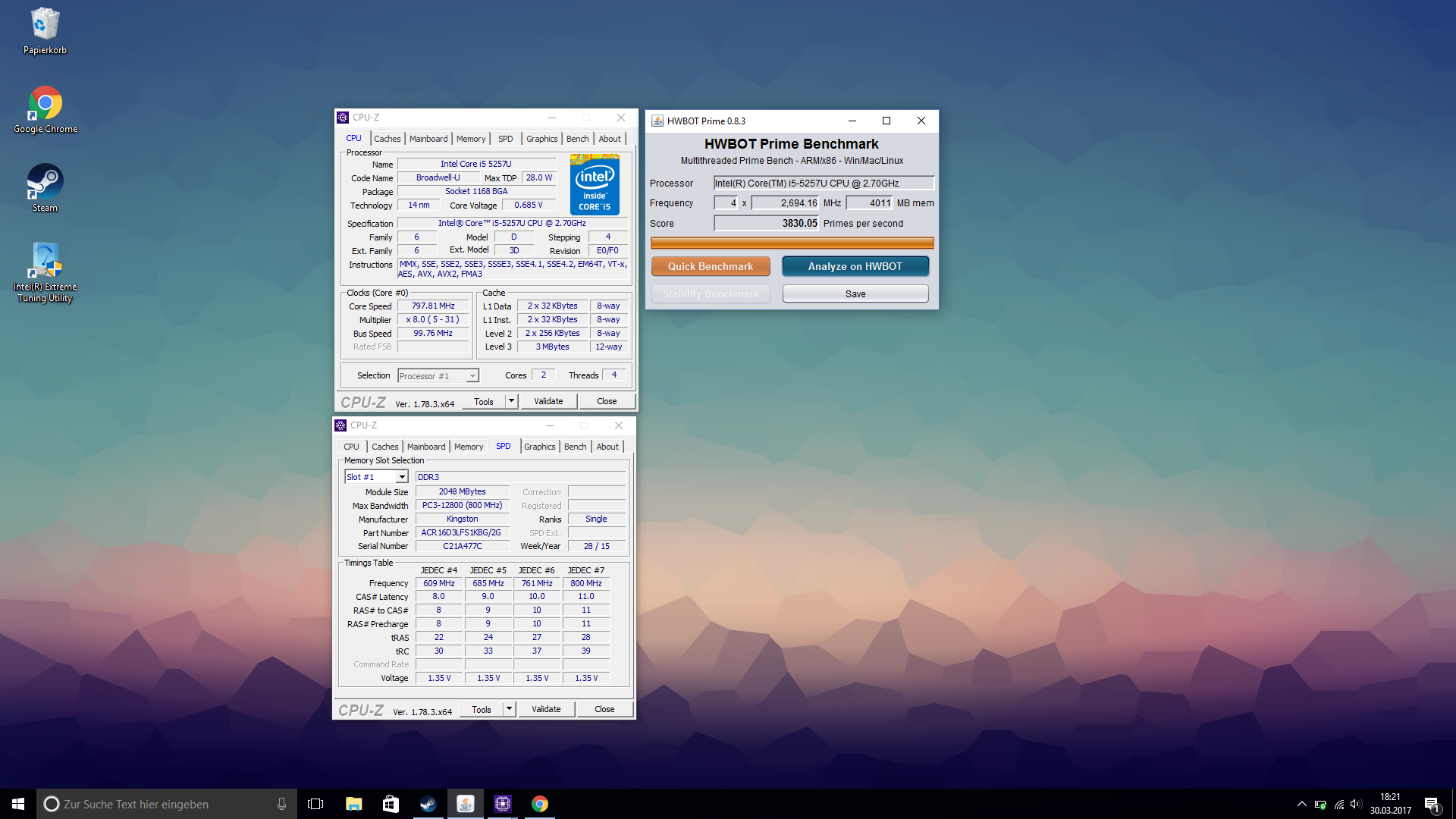Click Validate in lower CPU-Z window

546,709
